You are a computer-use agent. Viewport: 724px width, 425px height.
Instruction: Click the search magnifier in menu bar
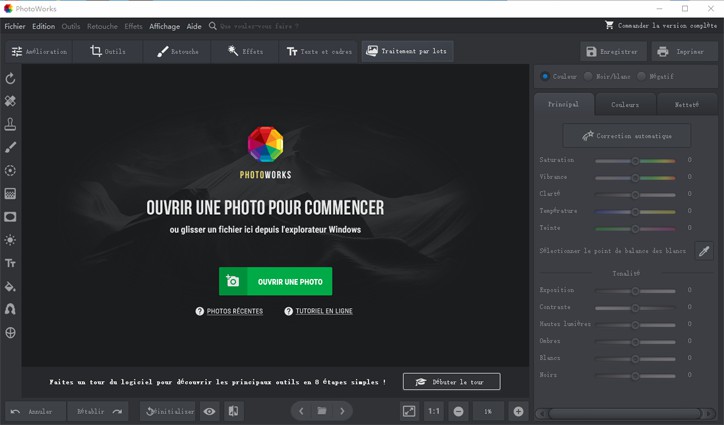(212, 26)
